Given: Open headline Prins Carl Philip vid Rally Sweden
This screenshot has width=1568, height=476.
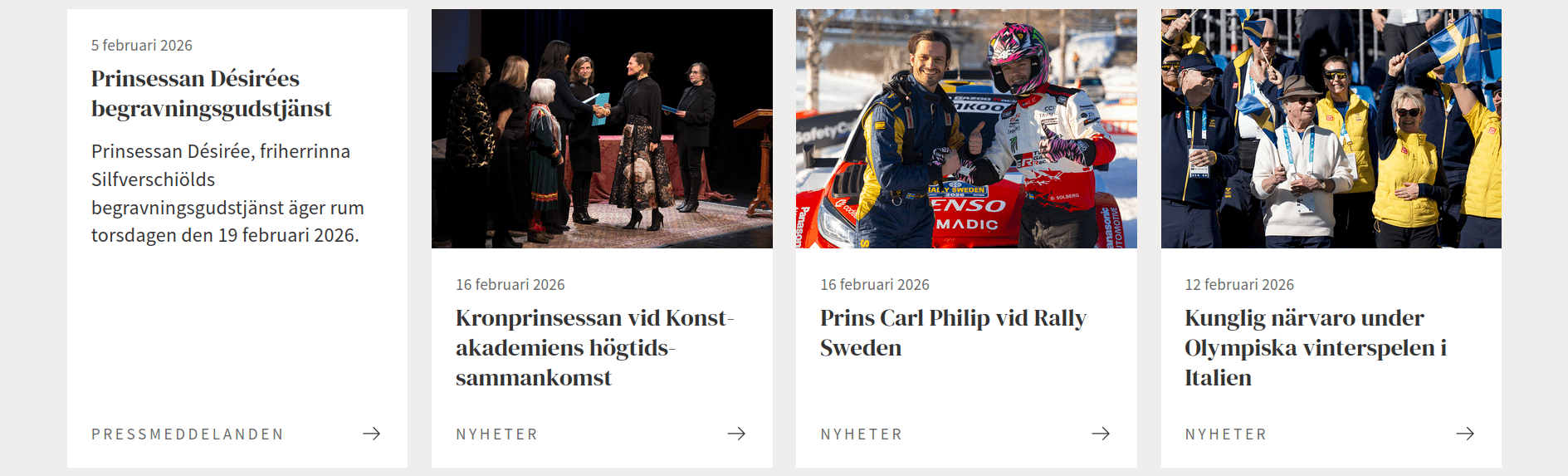Looking at the screenshot, I should 953,332.
